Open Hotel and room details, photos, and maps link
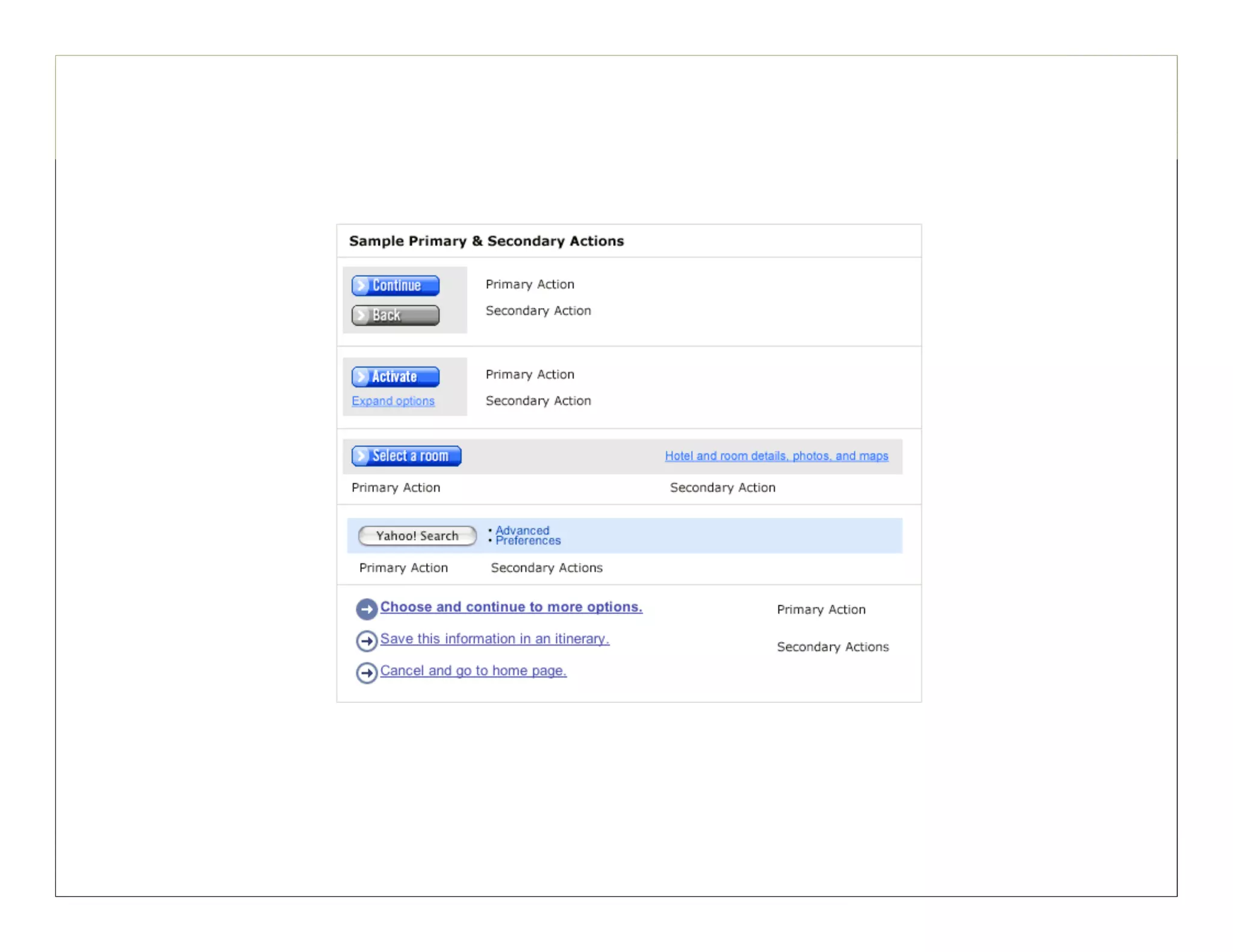 pos(776,456)
